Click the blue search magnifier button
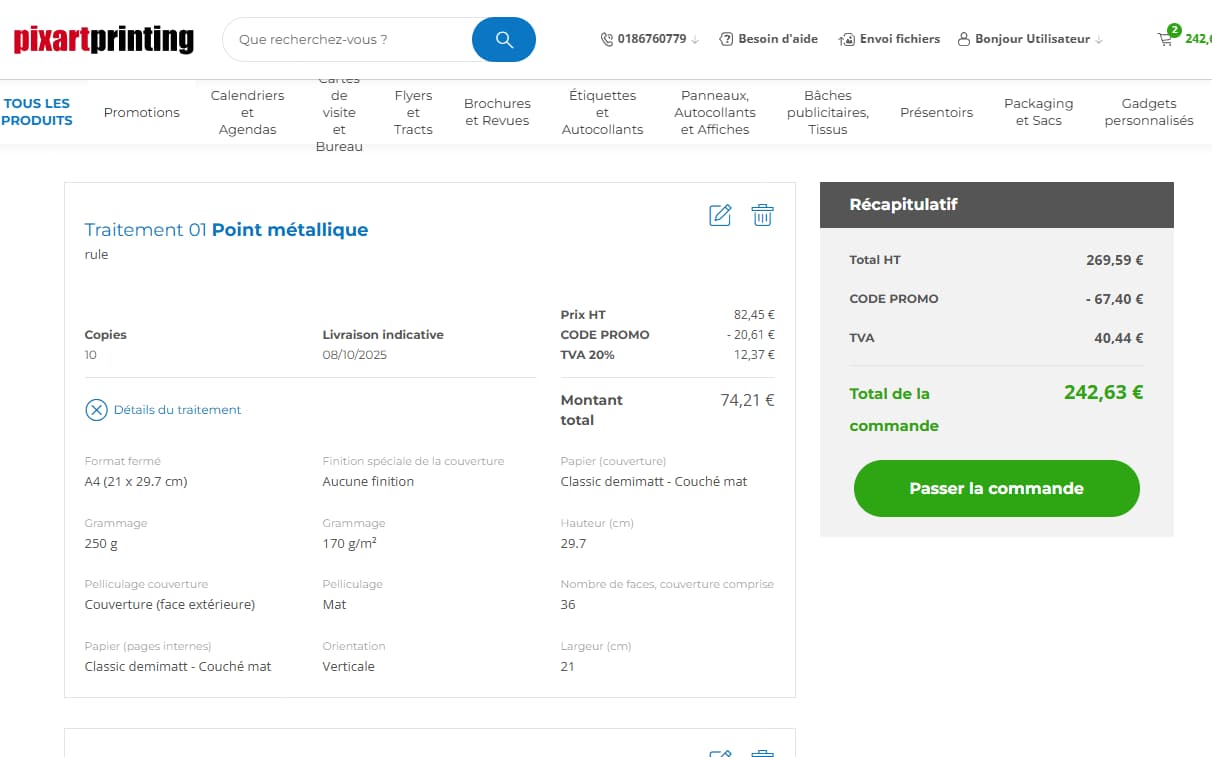 tap(503, 40)
